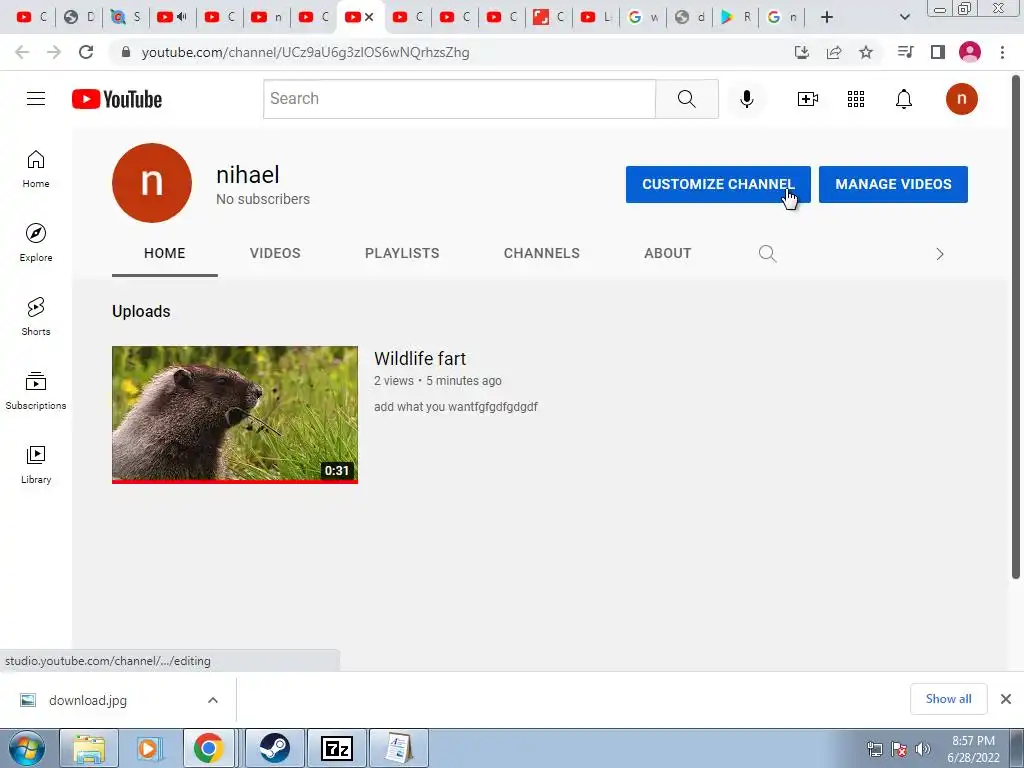This screenshot has height=768, width=1024.
Task: View site information via padlock icon
Action: coord(126,52)
